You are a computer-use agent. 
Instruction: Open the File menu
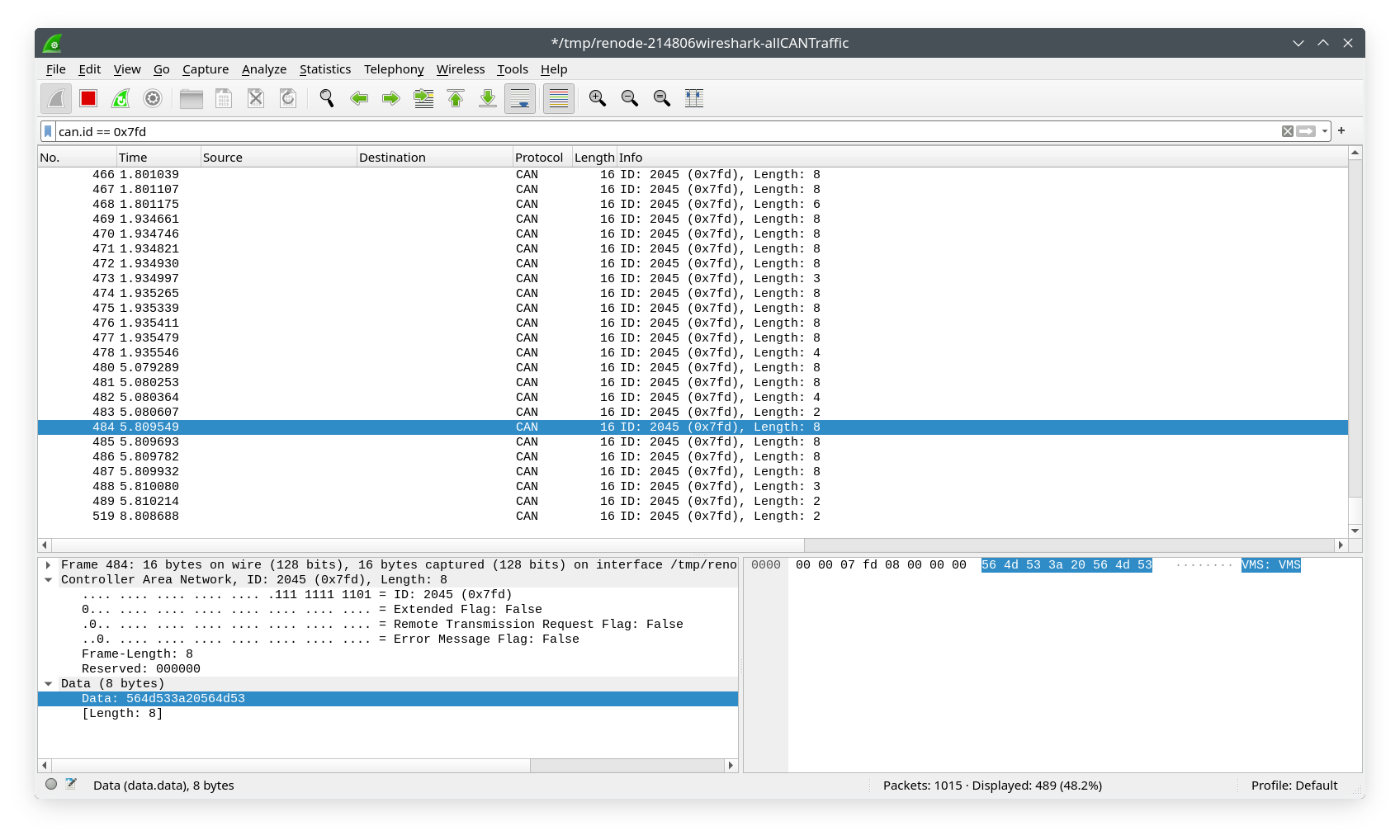(55, 69)
